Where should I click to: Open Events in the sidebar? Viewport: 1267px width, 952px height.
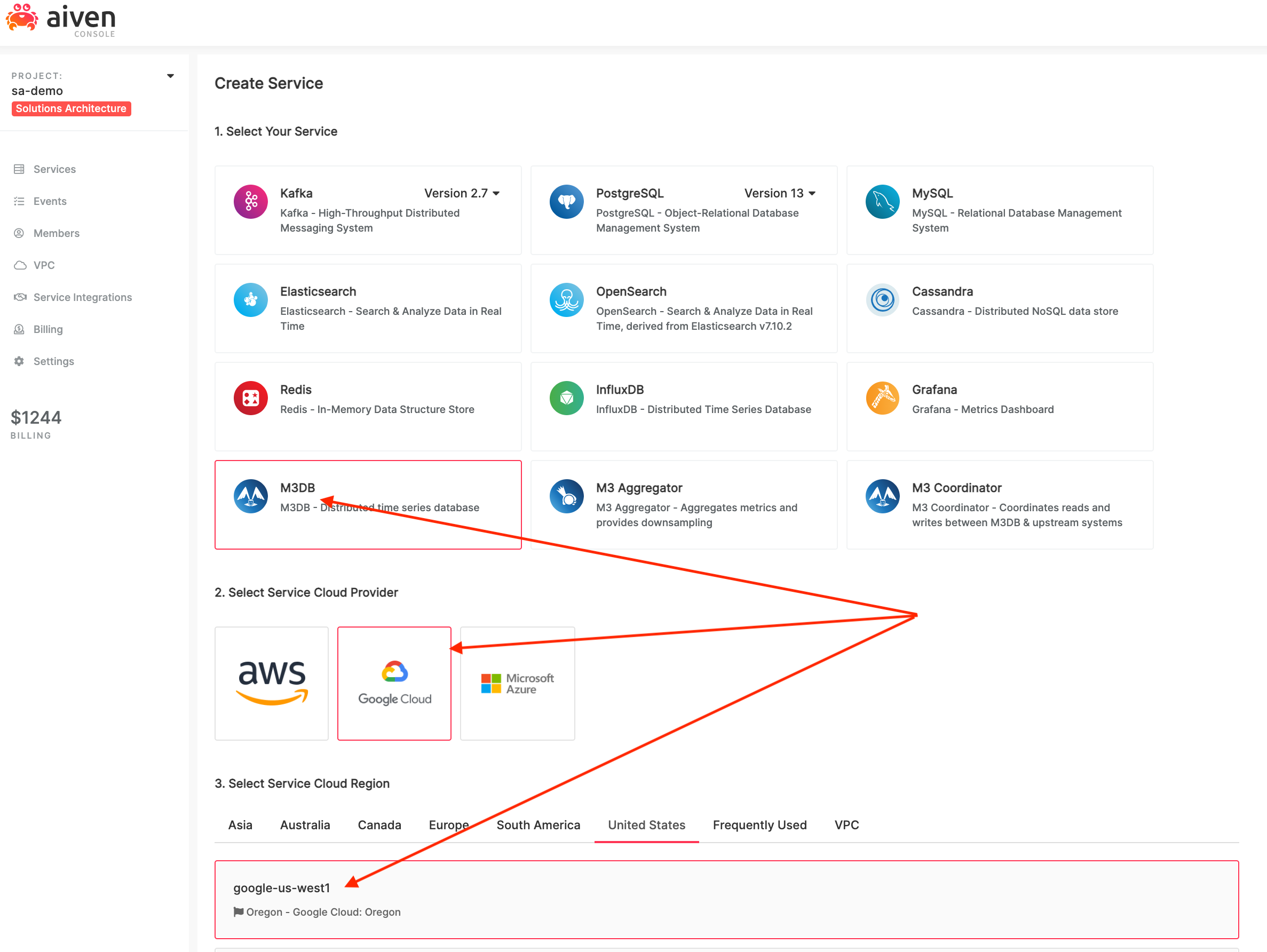pos(50,201)
